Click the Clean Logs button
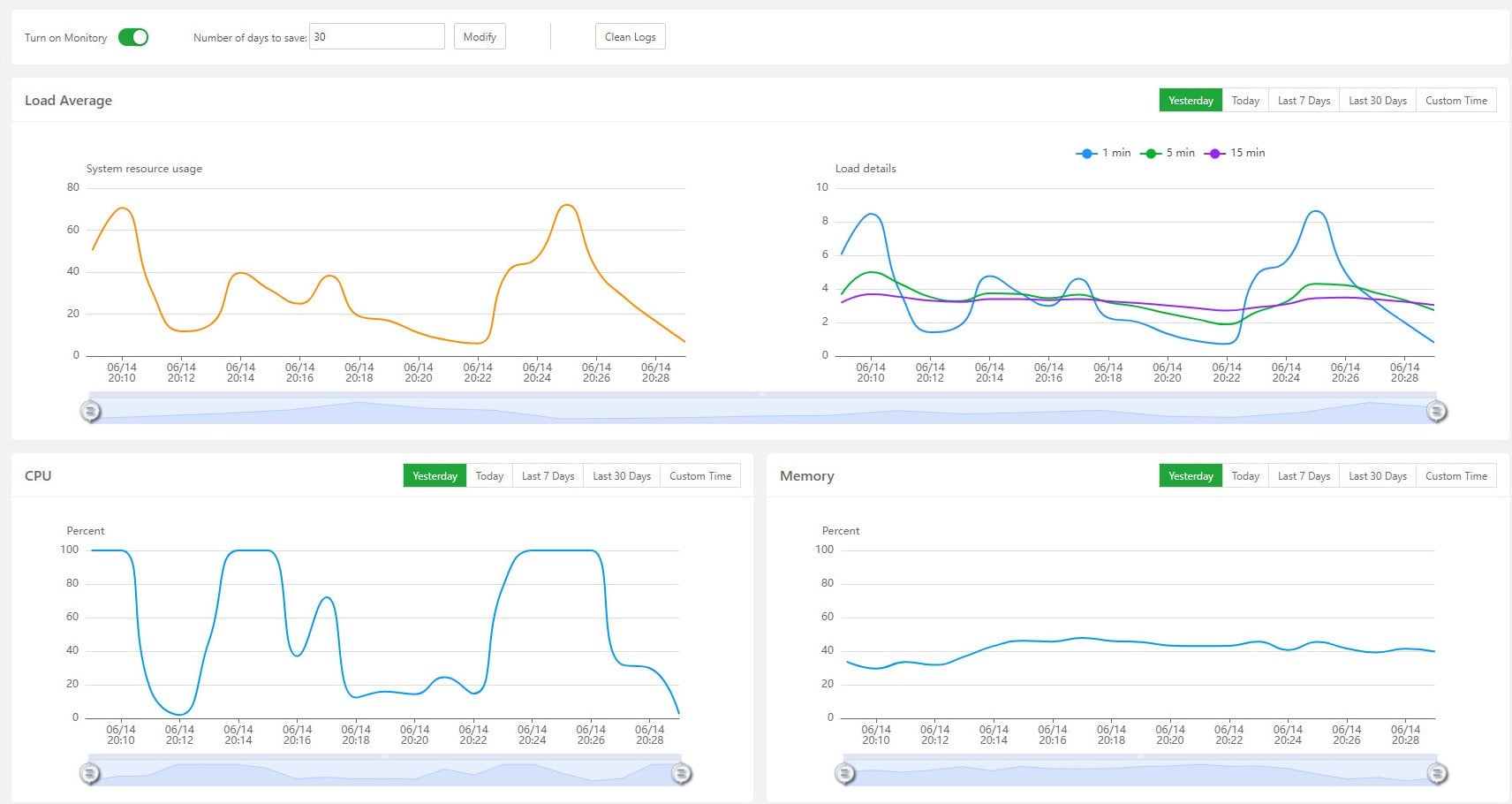The height and width of the screenshot is (804, 1512). coord(630,37)
